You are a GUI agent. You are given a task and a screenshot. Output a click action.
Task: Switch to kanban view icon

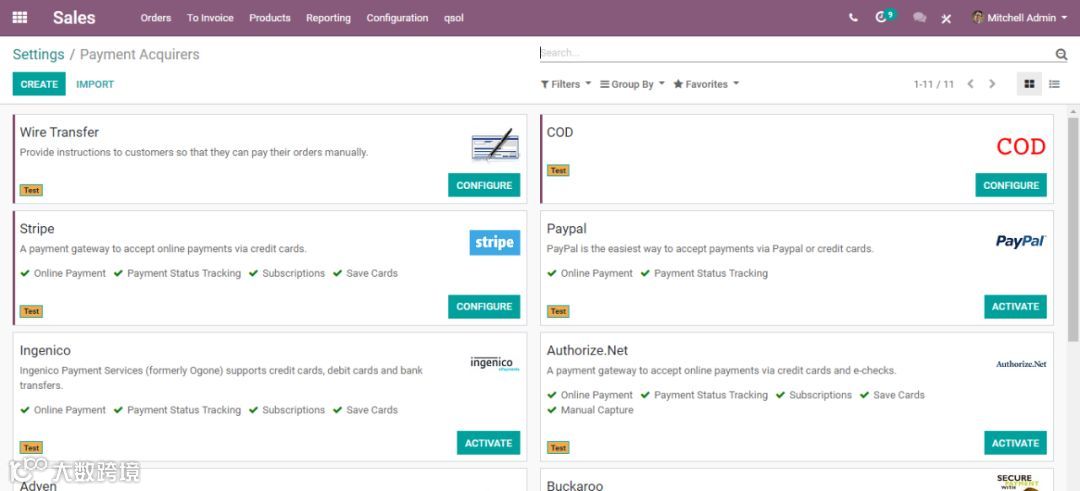1029,84
